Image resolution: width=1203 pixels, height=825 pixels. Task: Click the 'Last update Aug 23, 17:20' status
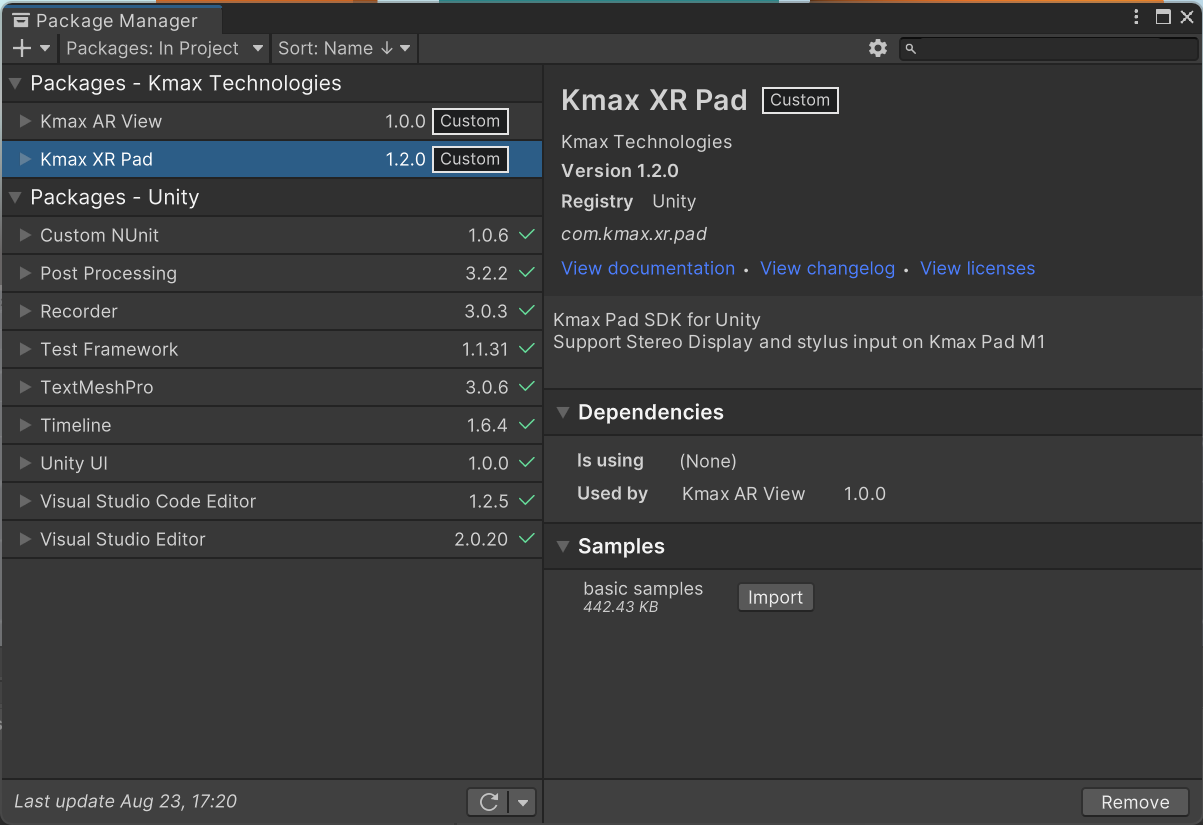click(125, 801)
